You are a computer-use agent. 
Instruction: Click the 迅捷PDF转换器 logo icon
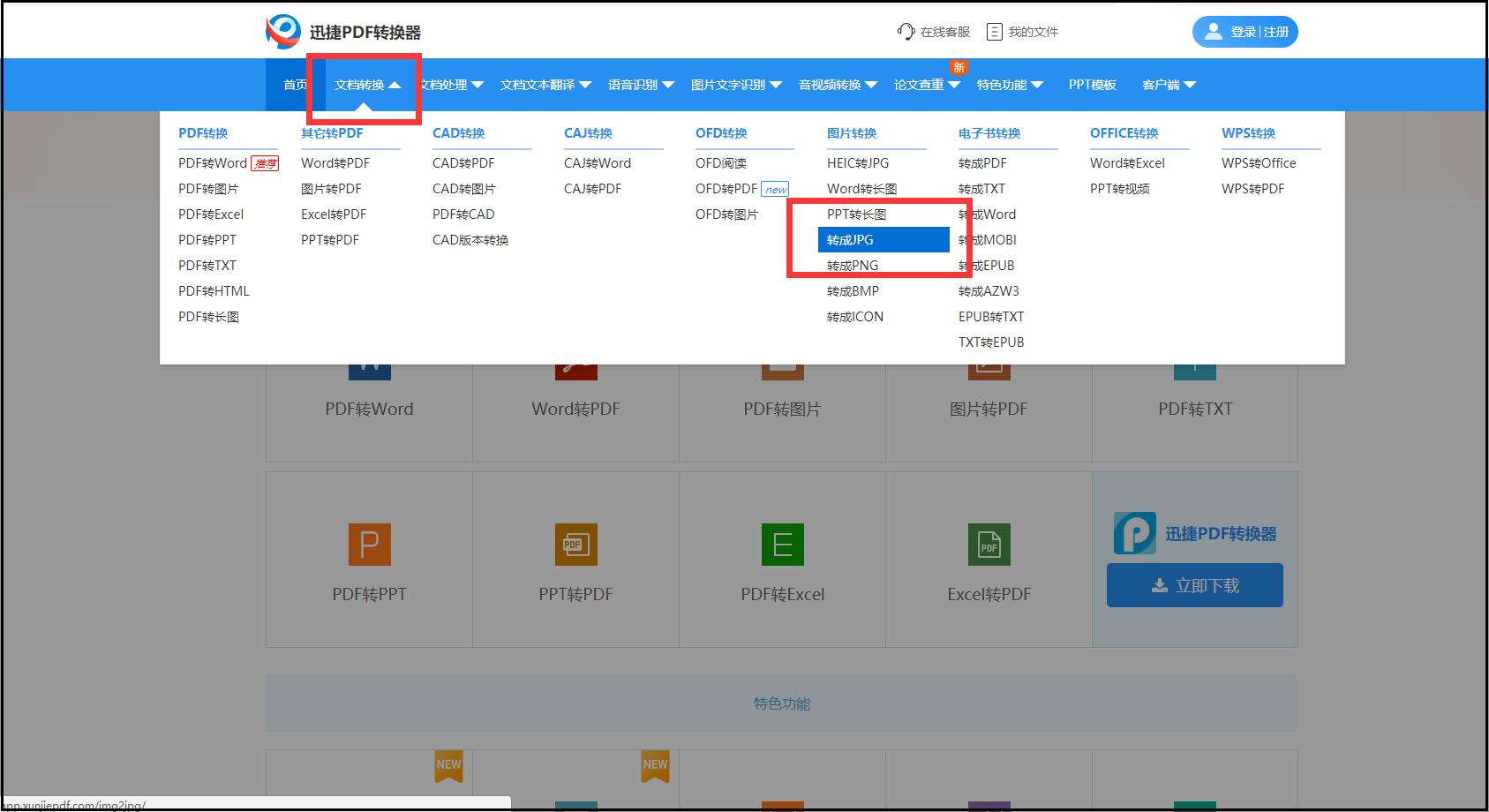[x=283, y=32]
